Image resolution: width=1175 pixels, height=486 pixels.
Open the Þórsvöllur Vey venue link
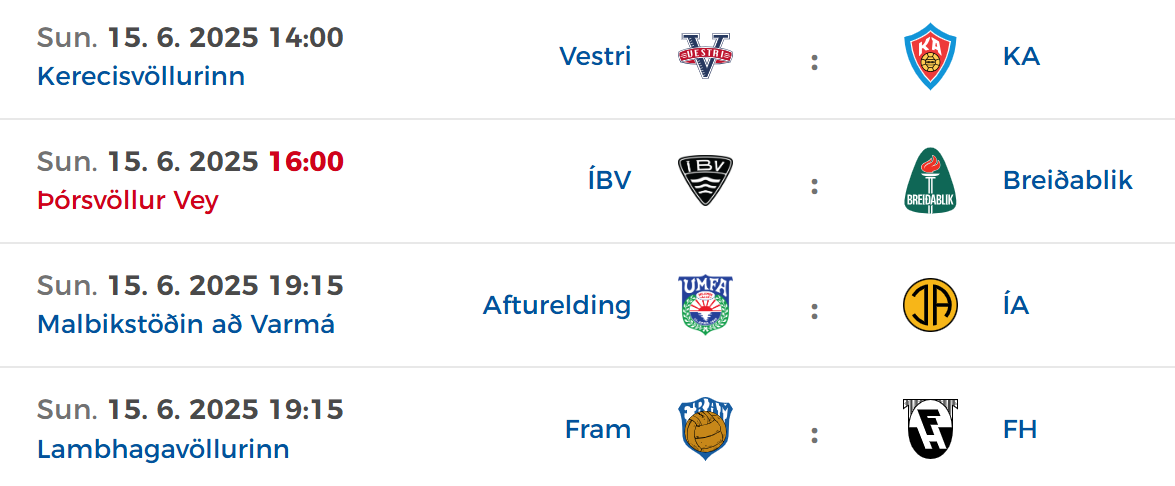coord(127,201)
